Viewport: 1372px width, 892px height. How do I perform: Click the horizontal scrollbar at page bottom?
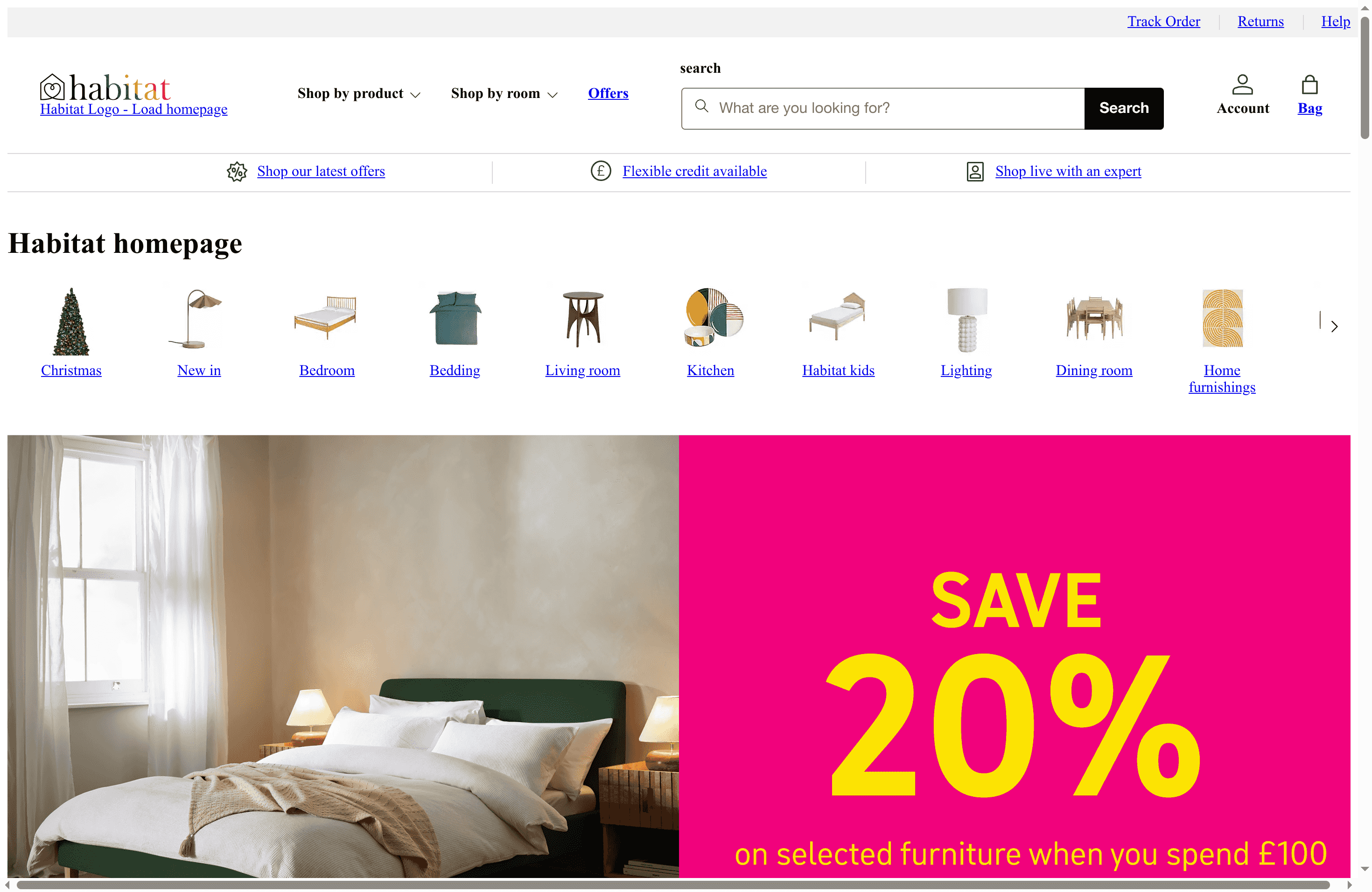[x=672, y=885]
